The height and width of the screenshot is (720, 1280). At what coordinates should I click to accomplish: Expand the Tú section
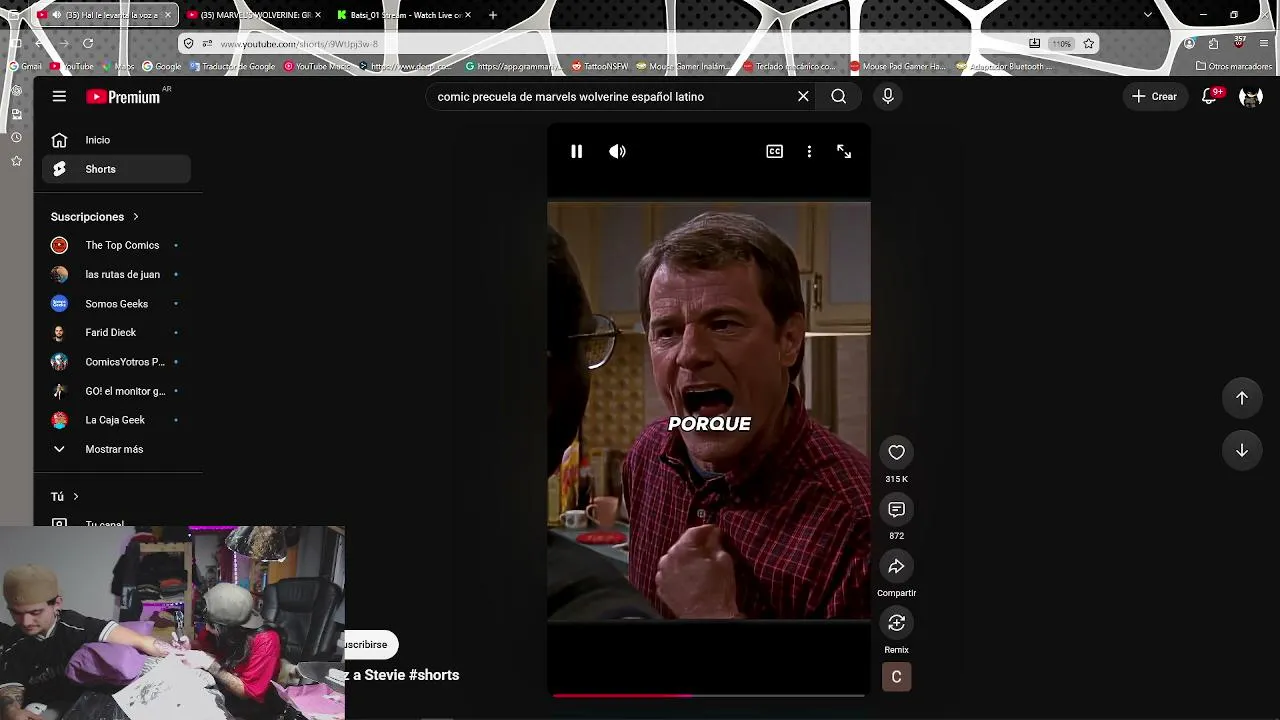[x=65, y=497]
